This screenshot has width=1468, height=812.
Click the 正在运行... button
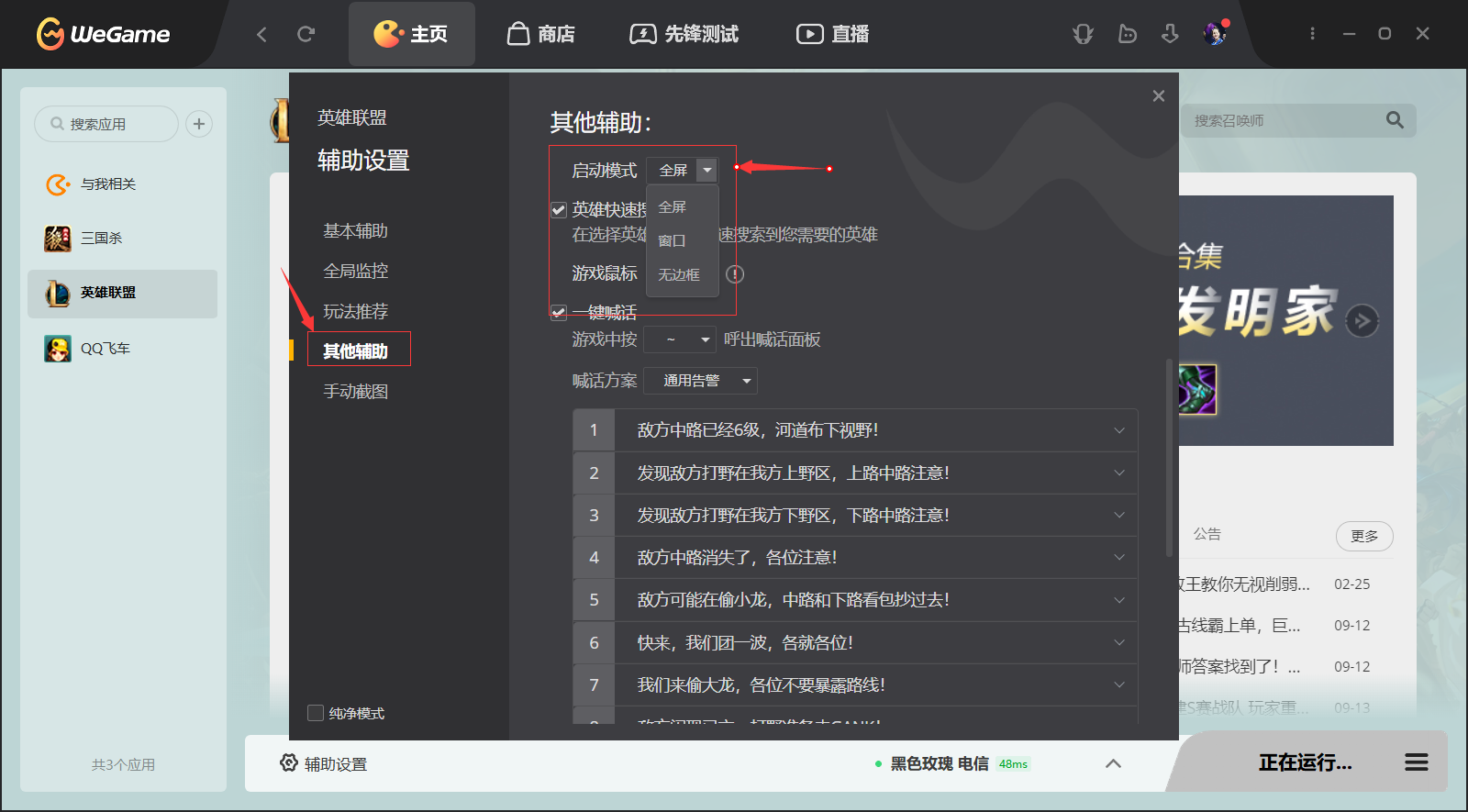1305,762
